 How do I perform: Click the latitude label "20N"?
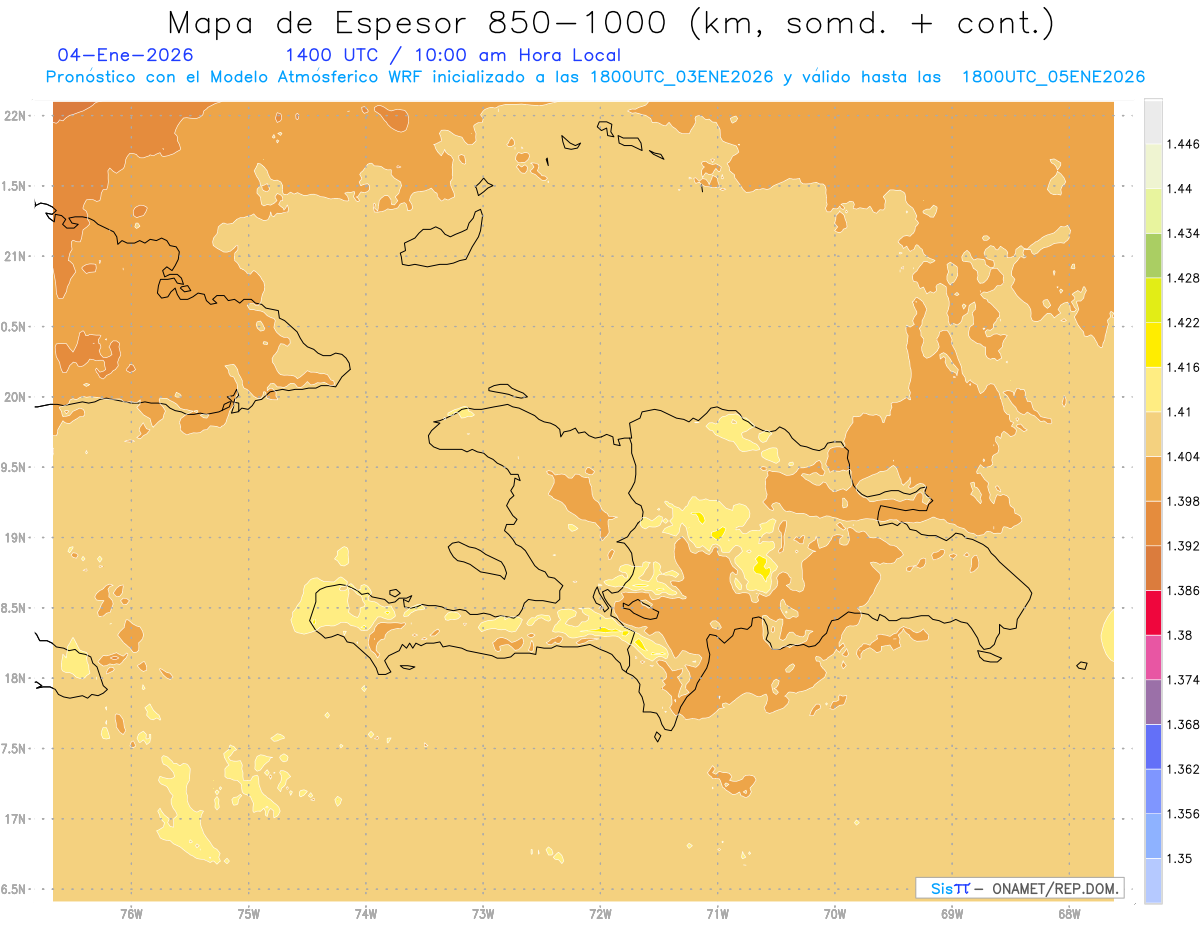(17, 397)
